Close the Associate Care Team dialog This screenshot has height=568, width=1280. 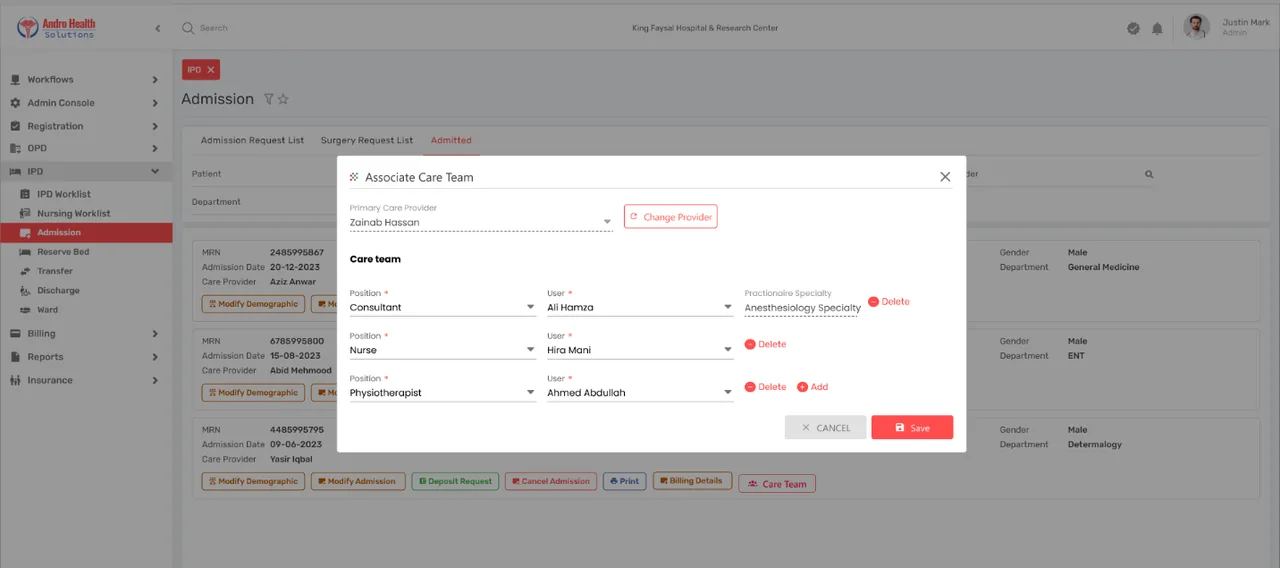pos(945,177)
